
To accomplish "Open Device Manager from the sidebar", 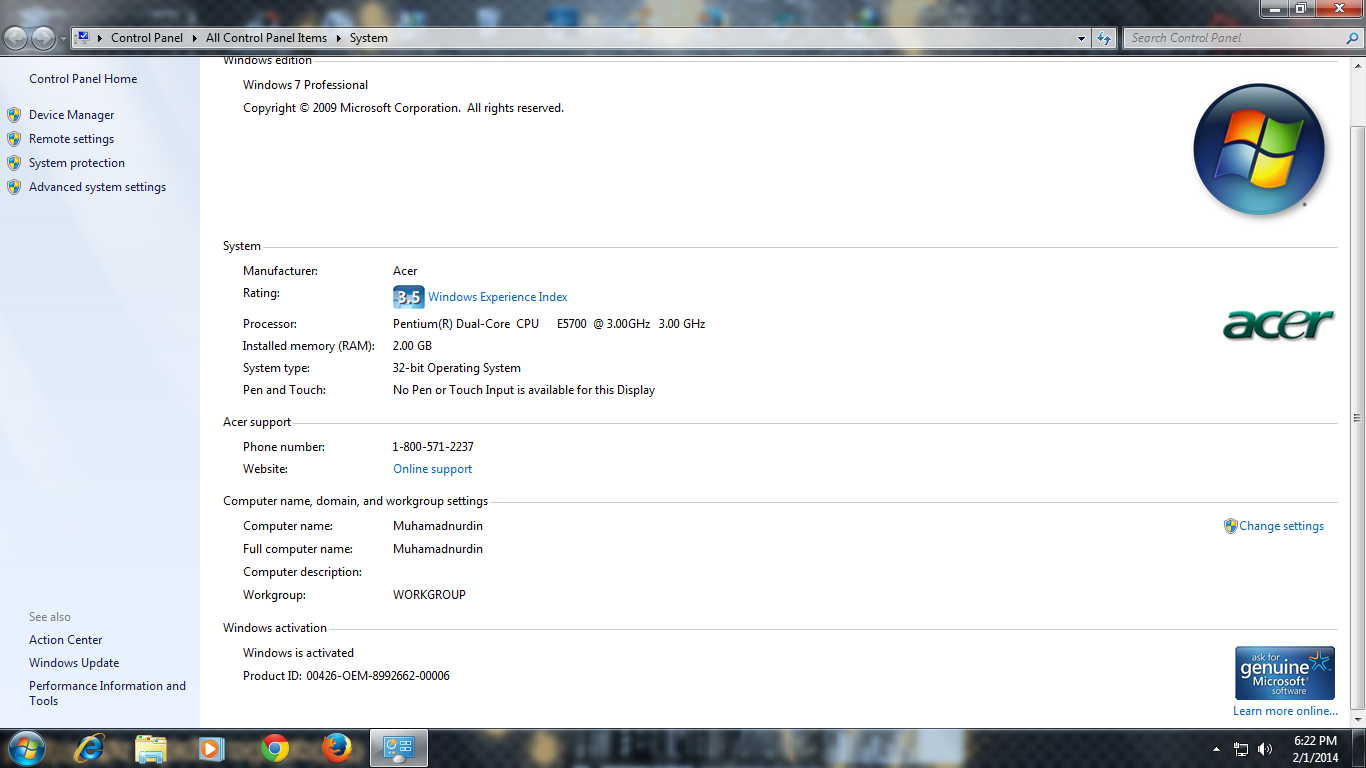I will coord(71,115).
